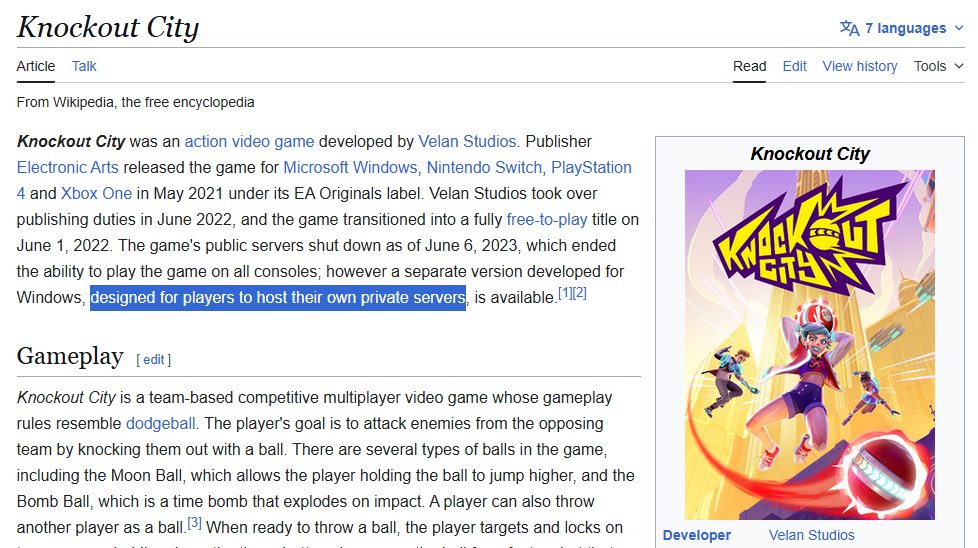This screenshot has width=978, height=548.
Task: Click the Gameplay section heading
Action: pyautogui.click(x=70, y=357)
